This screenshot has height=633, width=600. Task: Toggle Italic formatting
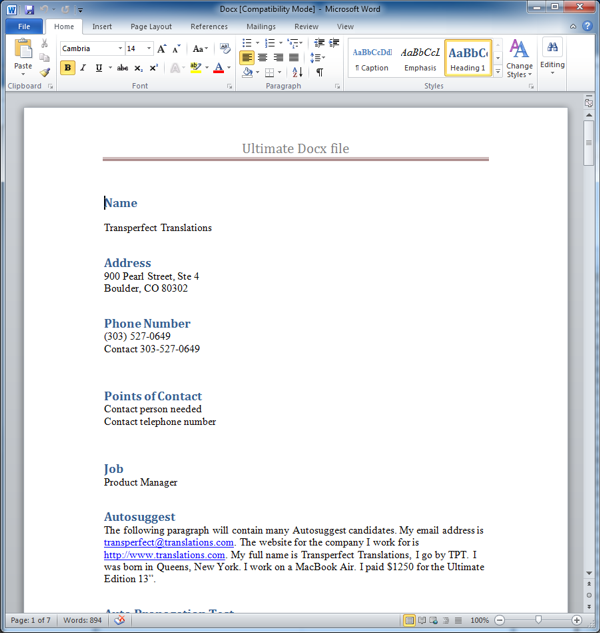click(83, 68)
